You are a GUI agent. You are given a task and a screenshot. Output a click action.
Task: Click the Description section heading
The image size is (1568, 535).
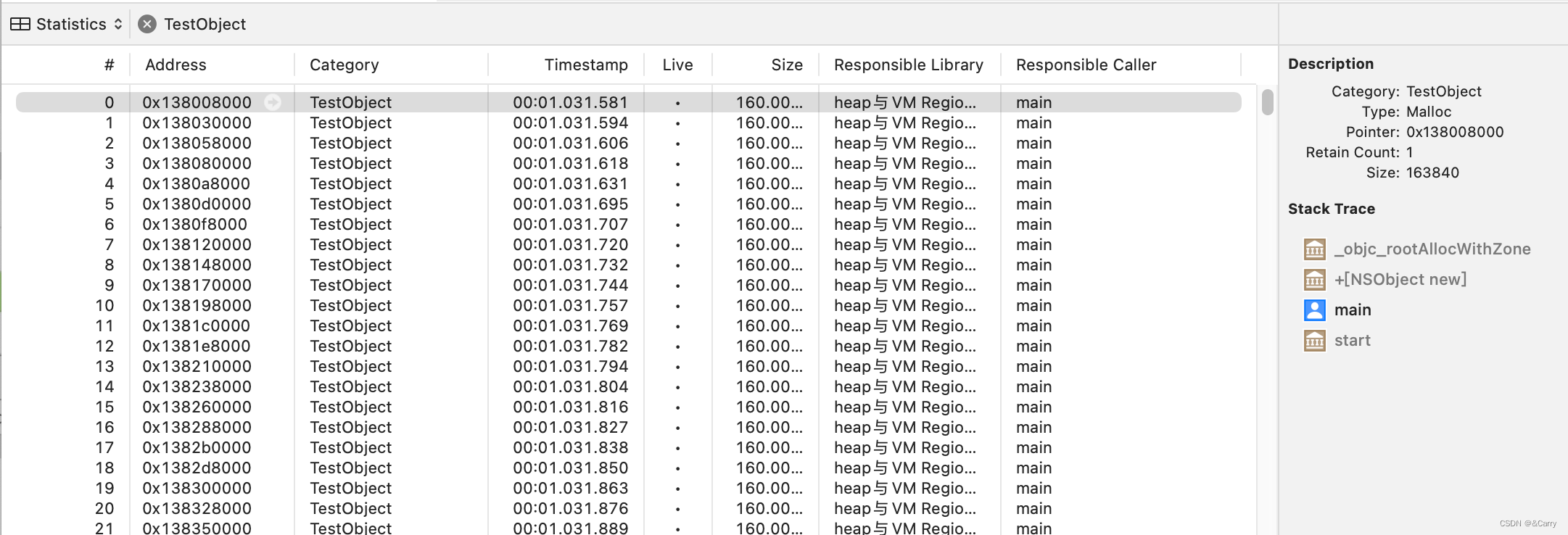point(1330,64)
